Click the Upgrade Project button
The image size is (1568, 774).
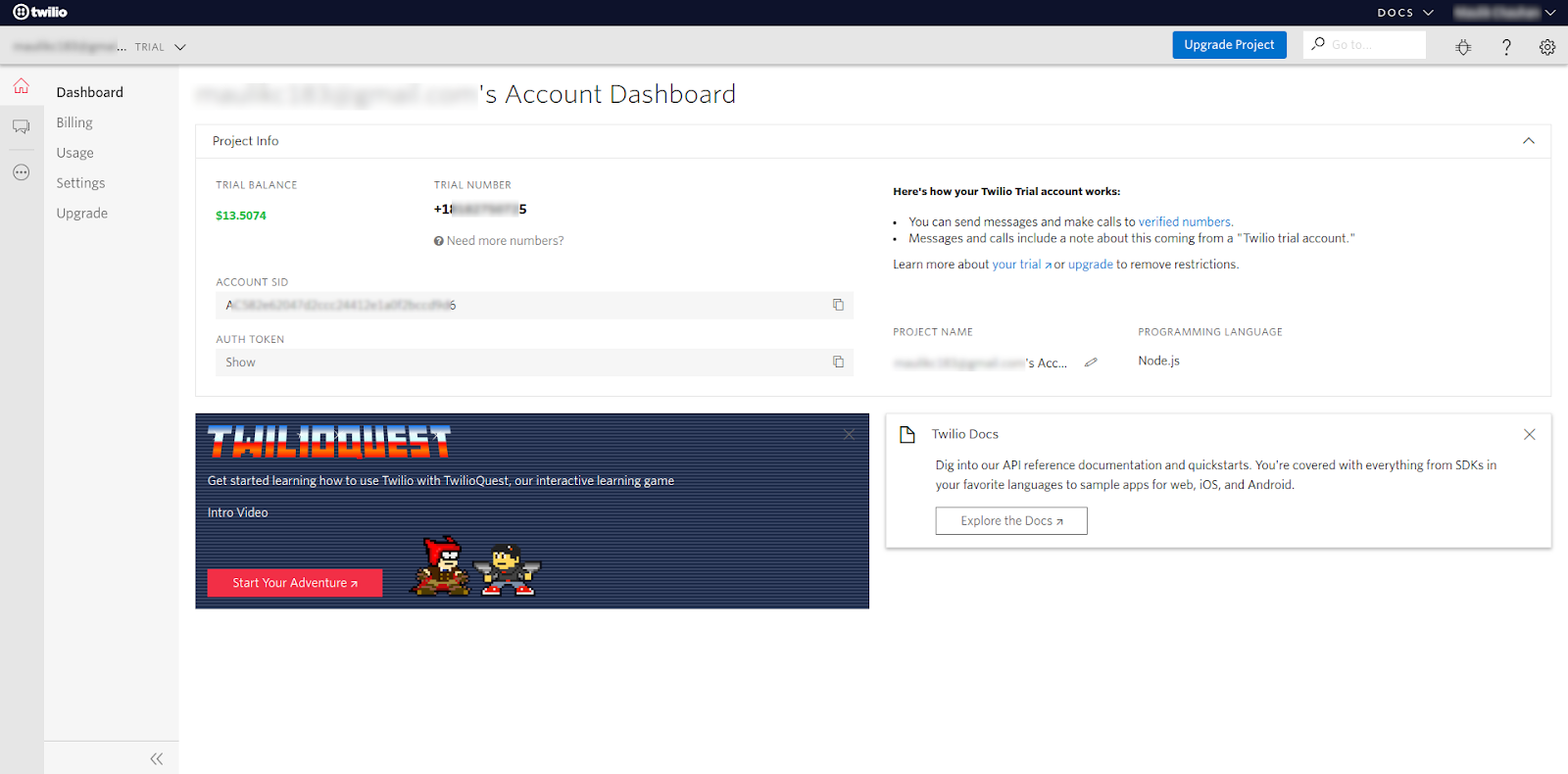[x=1229, y=45]
